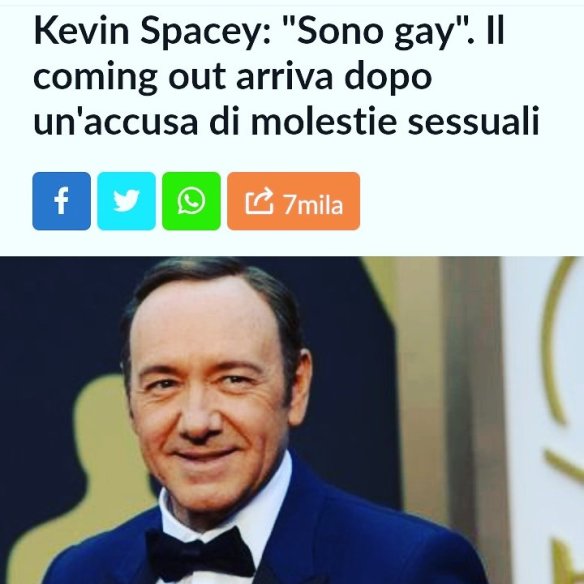Click the "7mila" share count text

(313, 204)
